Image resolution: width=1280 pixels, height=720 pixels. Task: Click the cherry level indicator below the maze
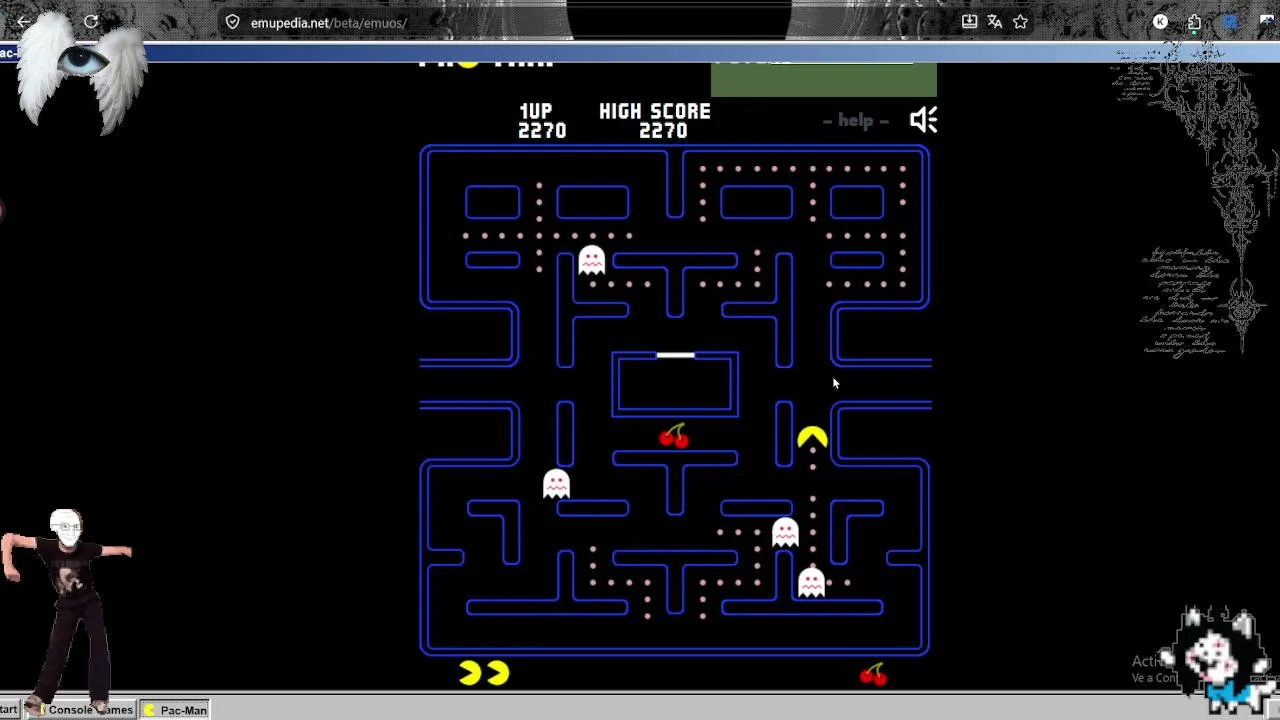873,674
